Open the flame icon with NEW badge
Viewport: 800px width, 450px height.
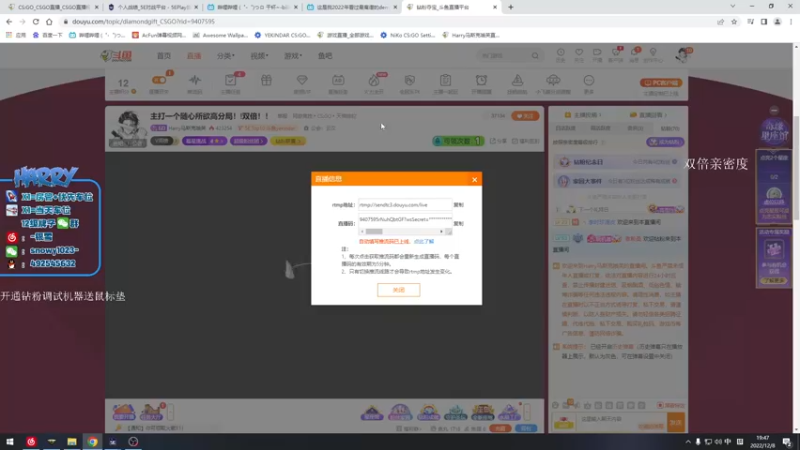click(374, 80)
